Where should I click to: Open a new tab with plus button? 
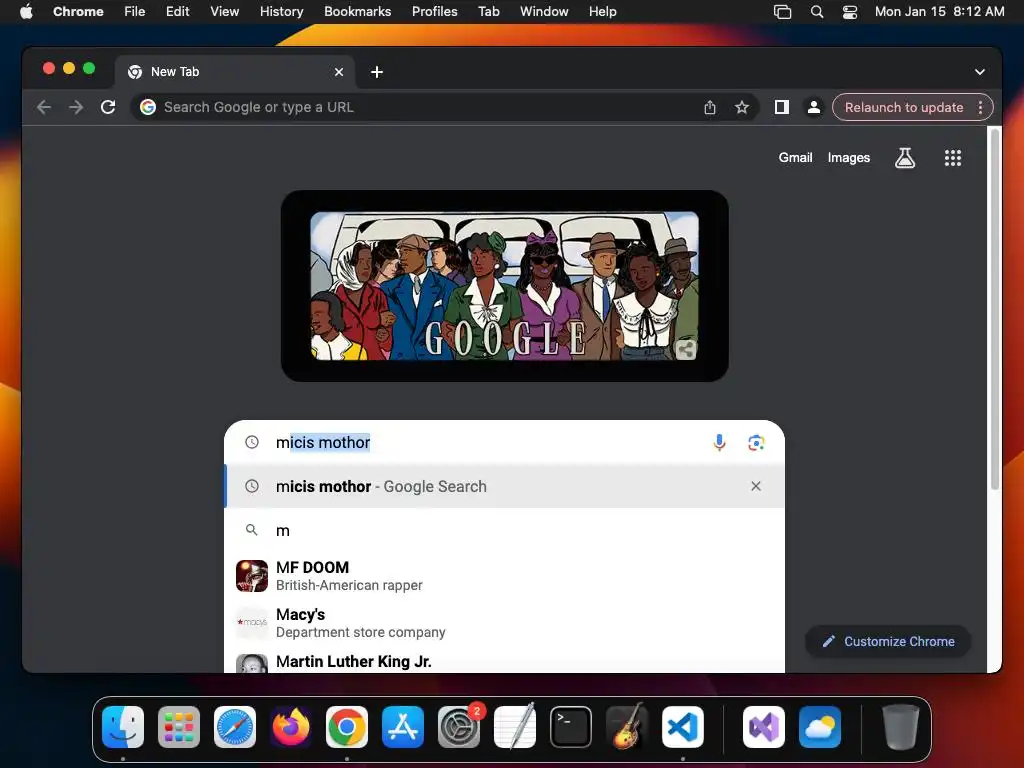click(x=377, y=72)
